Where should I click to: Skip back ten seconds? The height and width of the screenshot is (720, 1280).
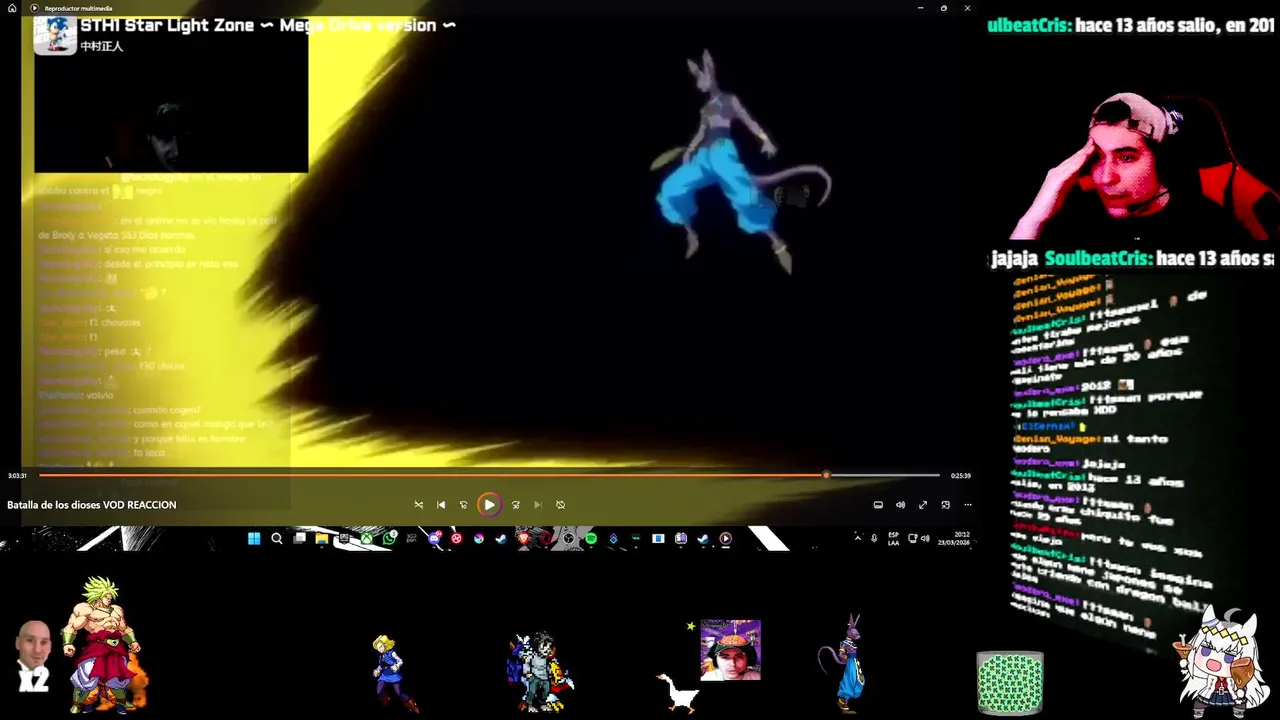(463, 505)
